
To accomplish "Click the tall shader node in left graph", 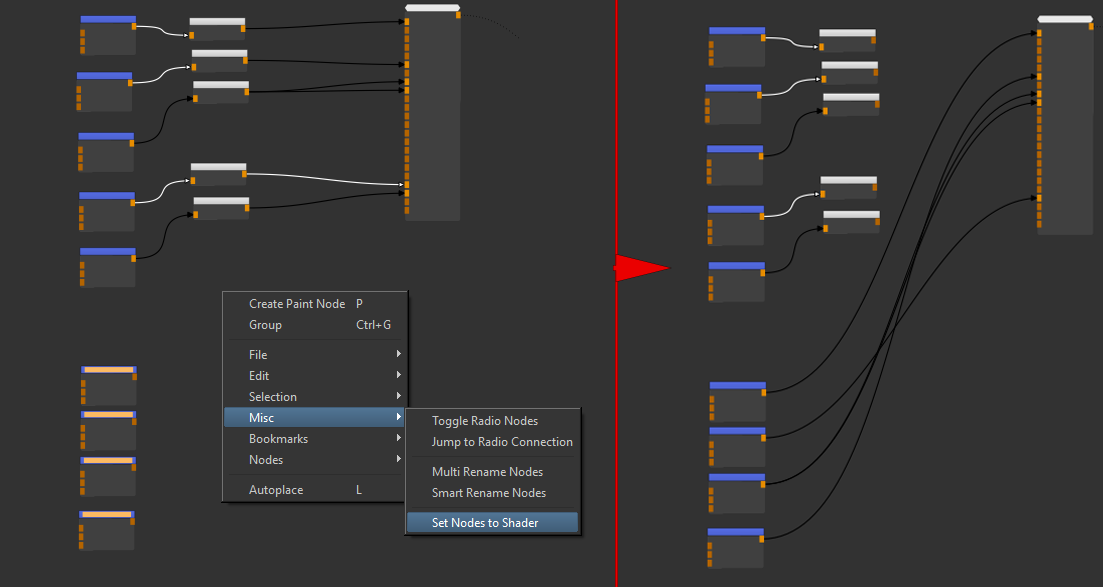I will (433, 115).
